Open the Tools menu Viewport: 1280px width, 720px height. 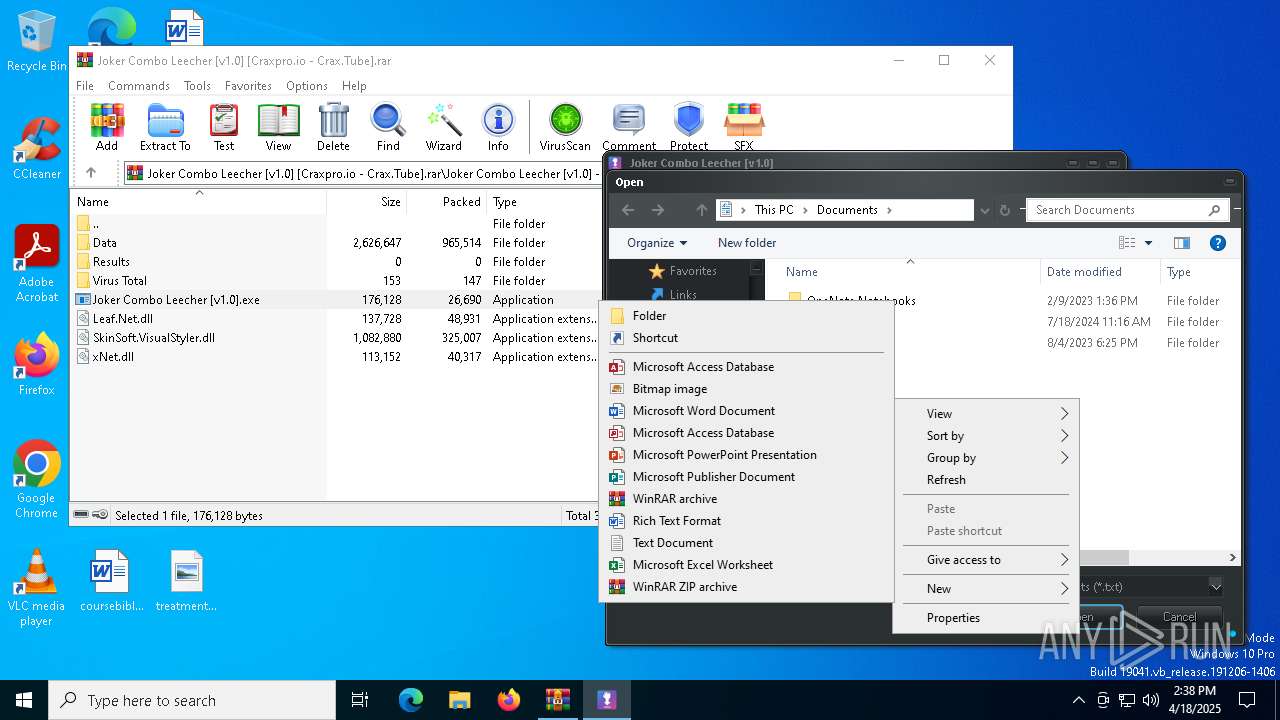[197, 86]
